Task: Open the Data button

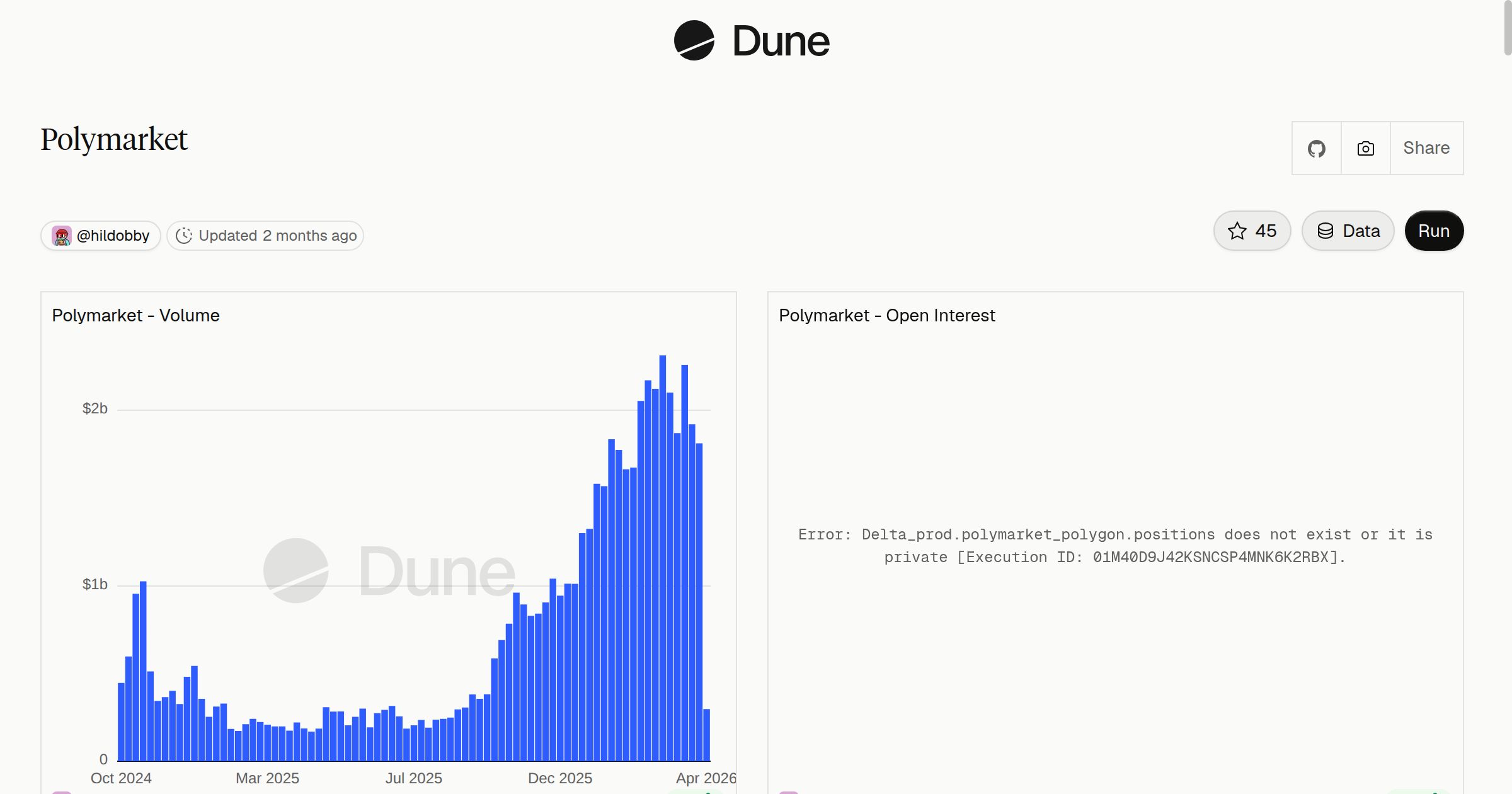Action: click(x=1348, y=231)
